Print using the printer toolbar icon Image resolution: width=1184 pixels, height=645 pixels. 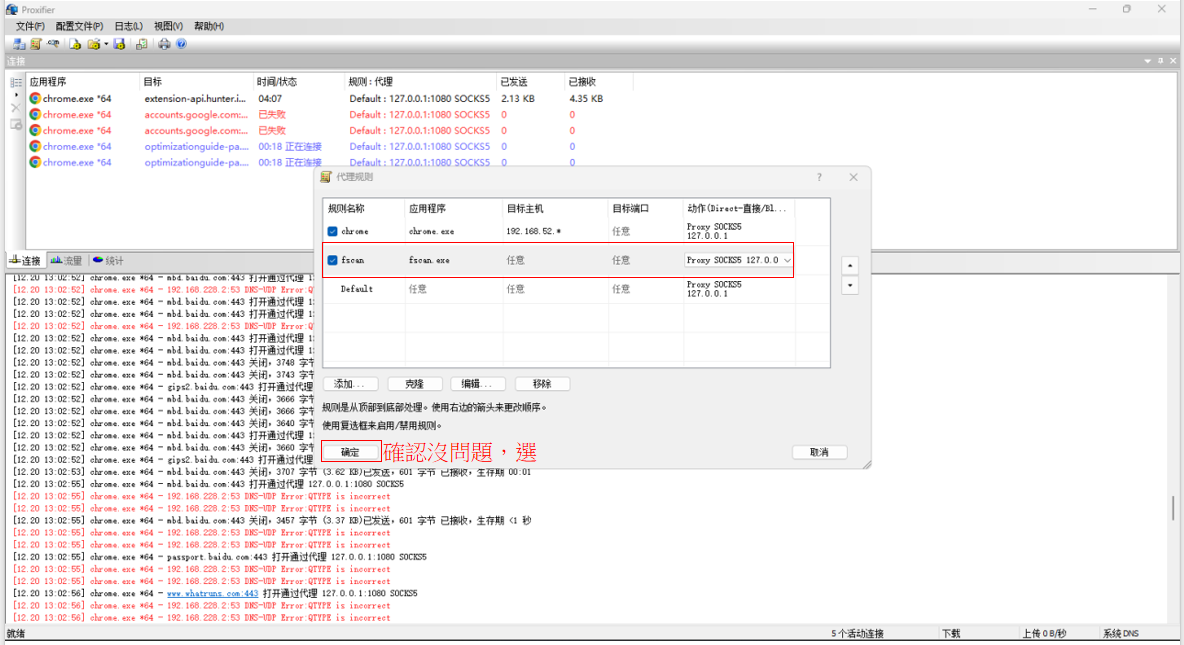(164, 45)
